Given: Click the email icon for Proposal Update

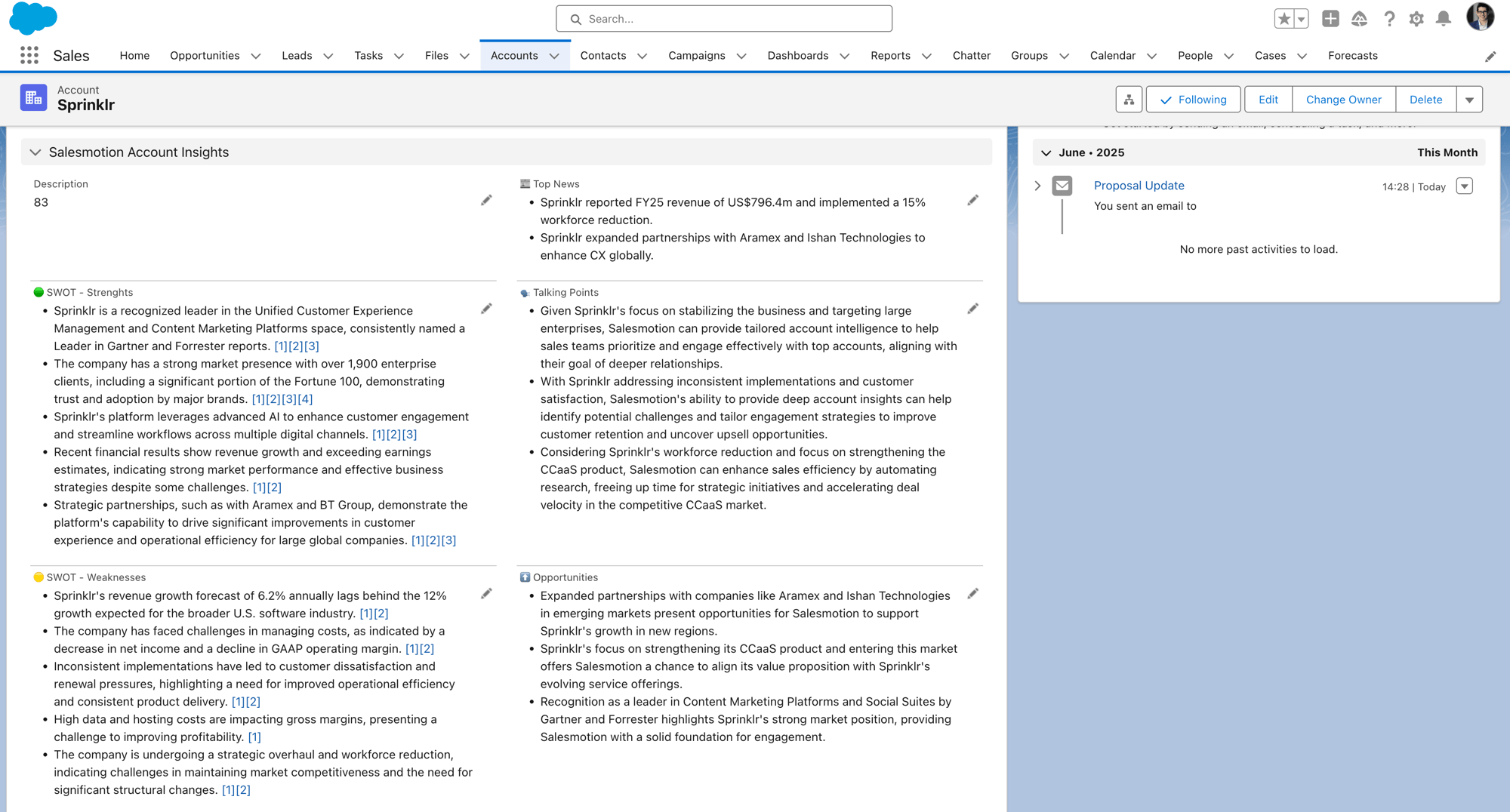Looking at the screenshot, I should point(1062,186).
